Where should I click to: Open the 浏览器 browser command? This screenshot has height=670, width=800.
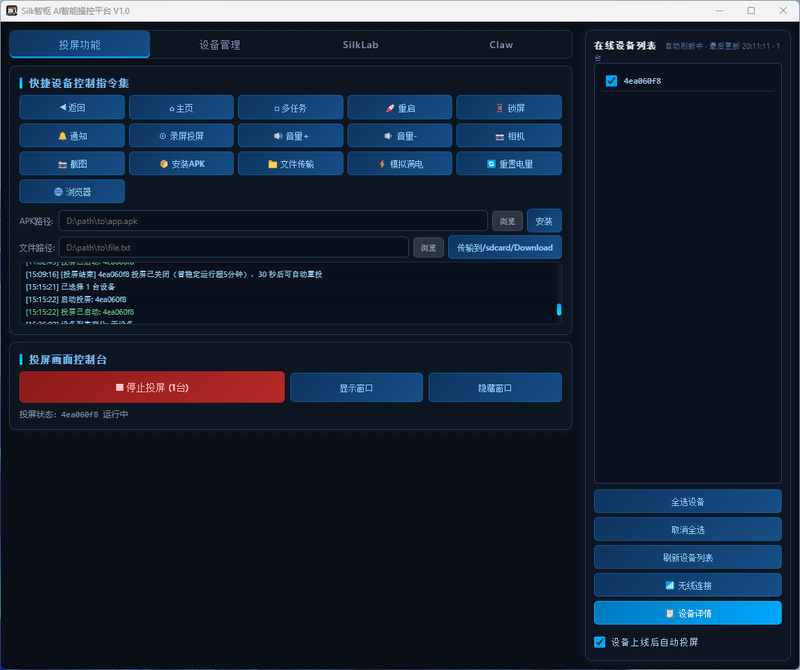pos(72,191)
